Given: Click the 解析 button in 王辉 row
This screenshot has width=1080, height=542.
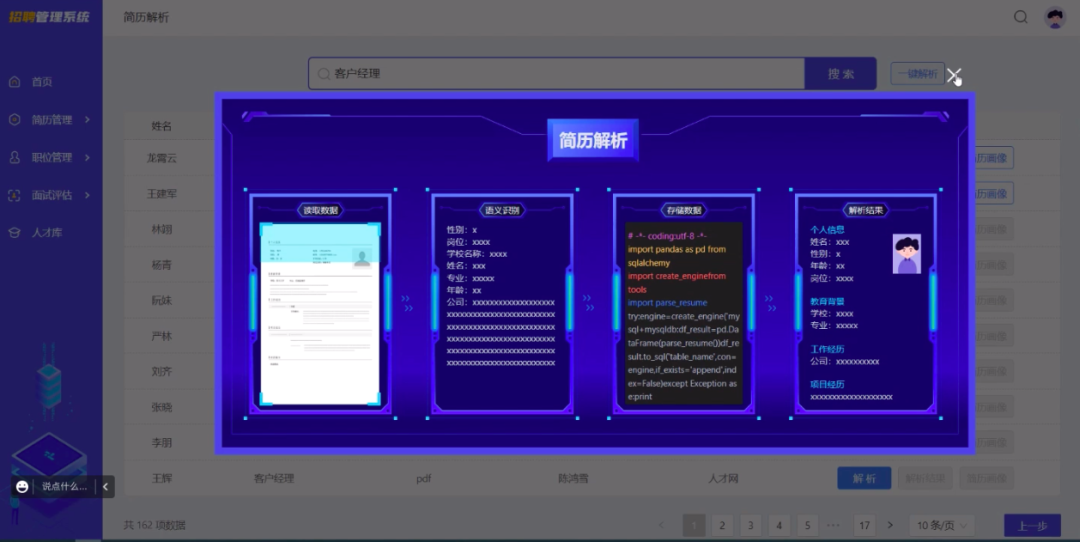Looking at the screenshot, I should tap(864, 479).
